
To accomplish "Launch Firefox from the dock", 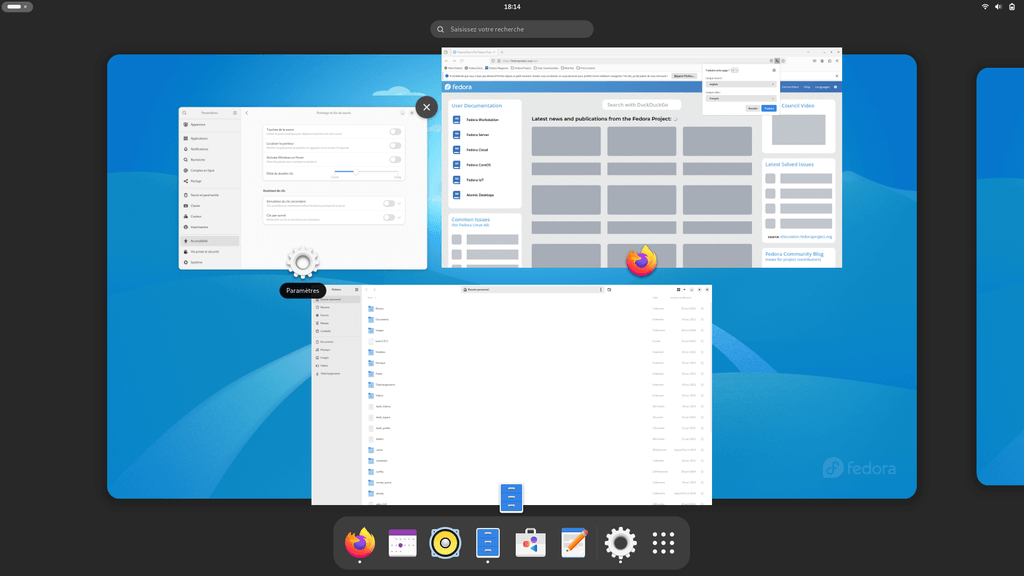I will (360, 543).
